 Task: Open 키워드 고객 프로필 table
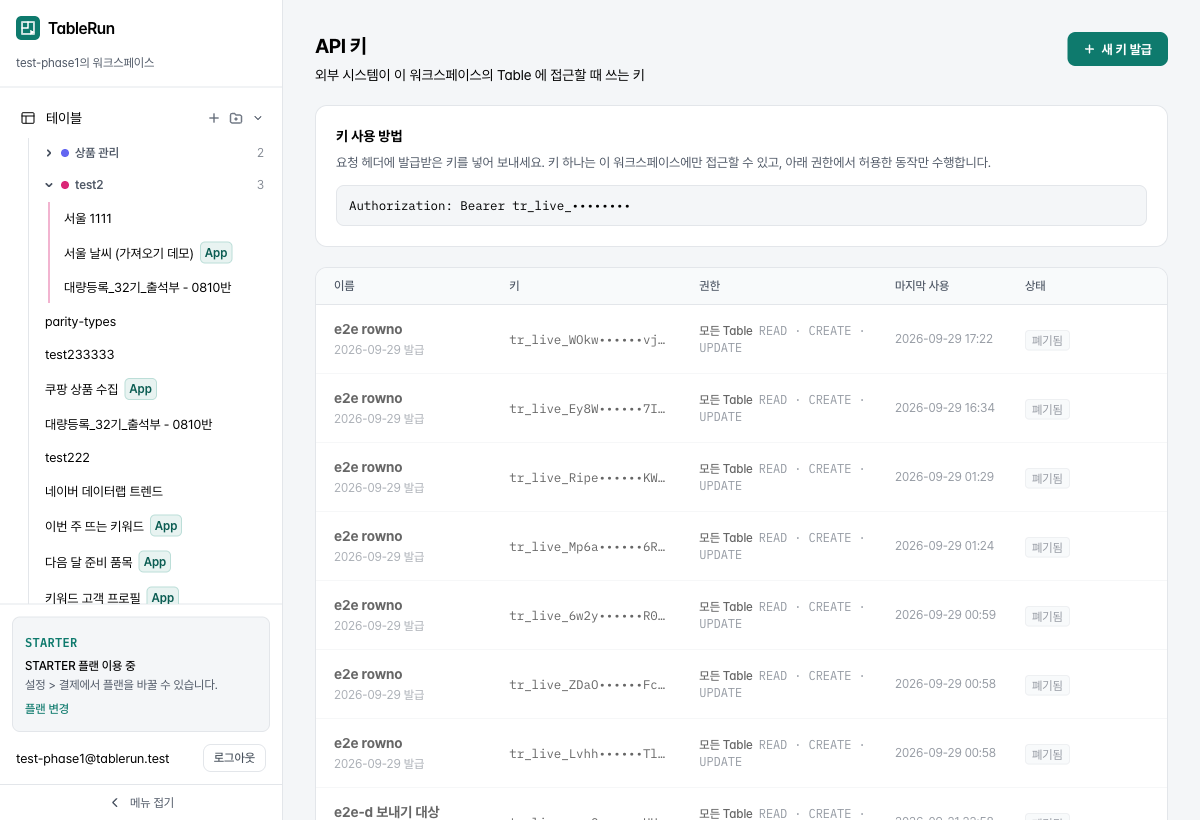(93, 598)
